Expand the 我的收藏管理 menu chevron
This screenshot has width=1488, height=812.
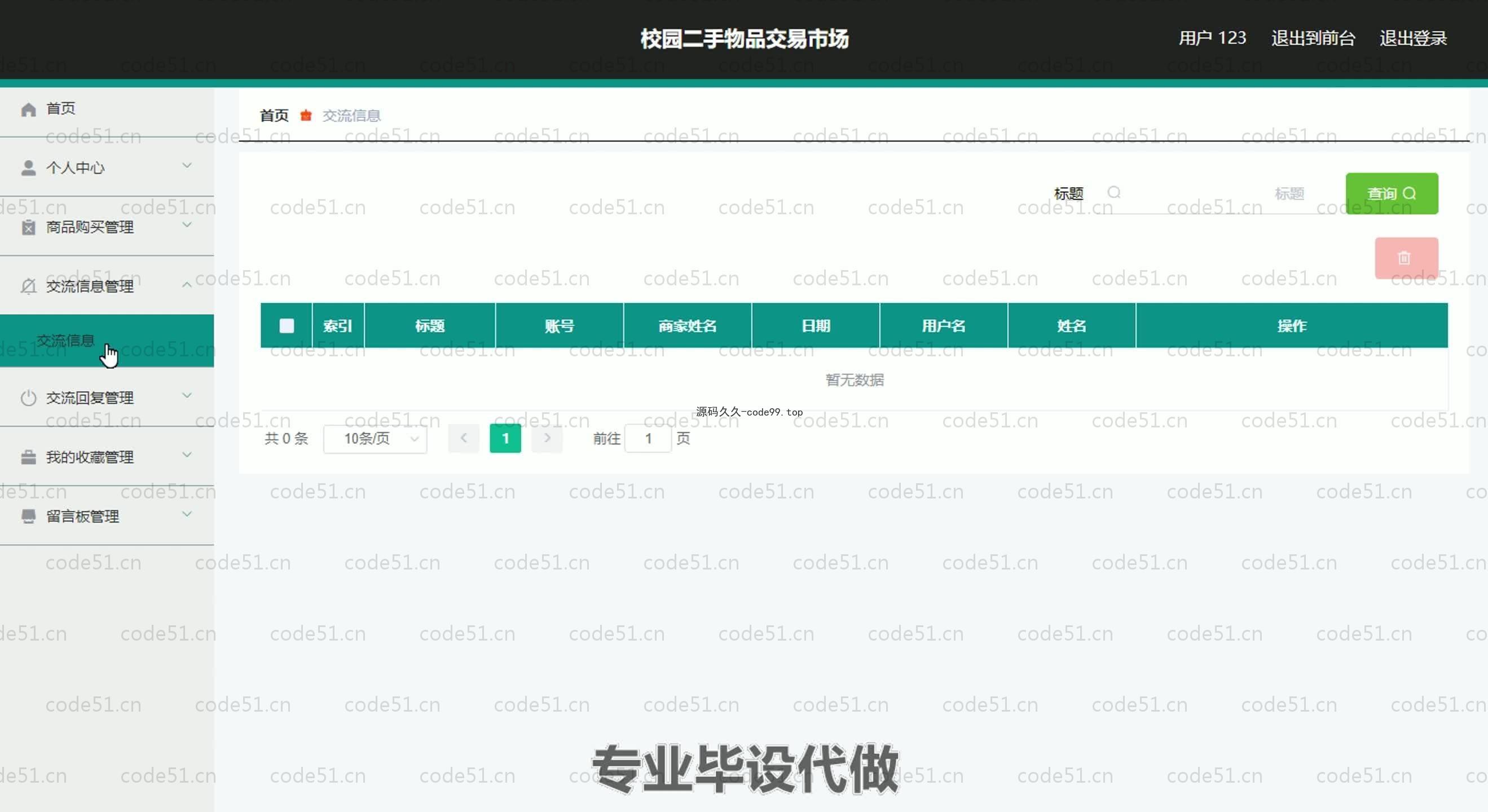pos(187,455)
